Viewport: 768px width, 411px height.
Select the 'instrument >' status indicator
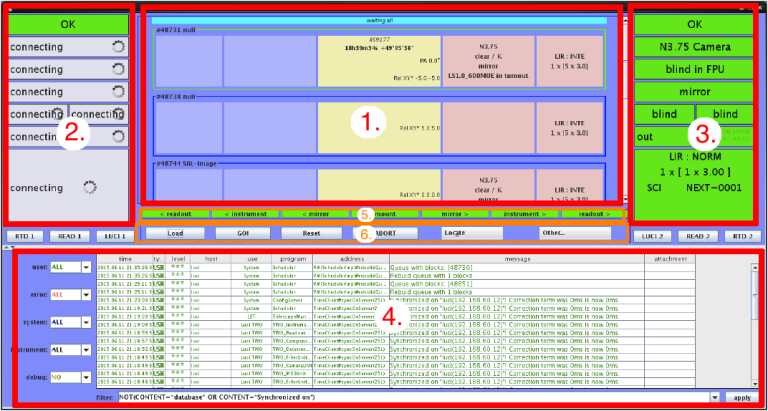tap(526, 214)
